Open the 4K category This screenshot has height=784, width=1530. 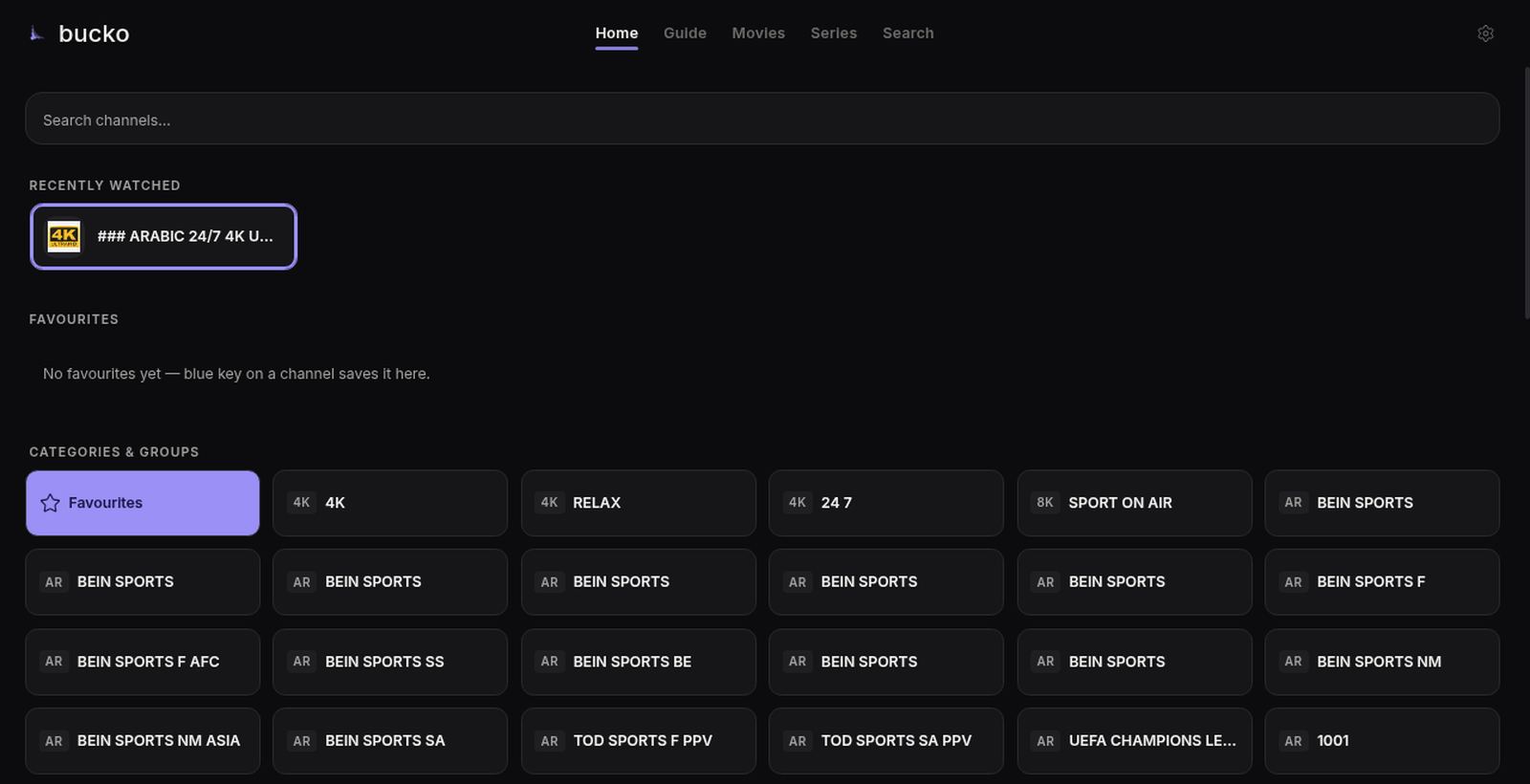[390, 503]
